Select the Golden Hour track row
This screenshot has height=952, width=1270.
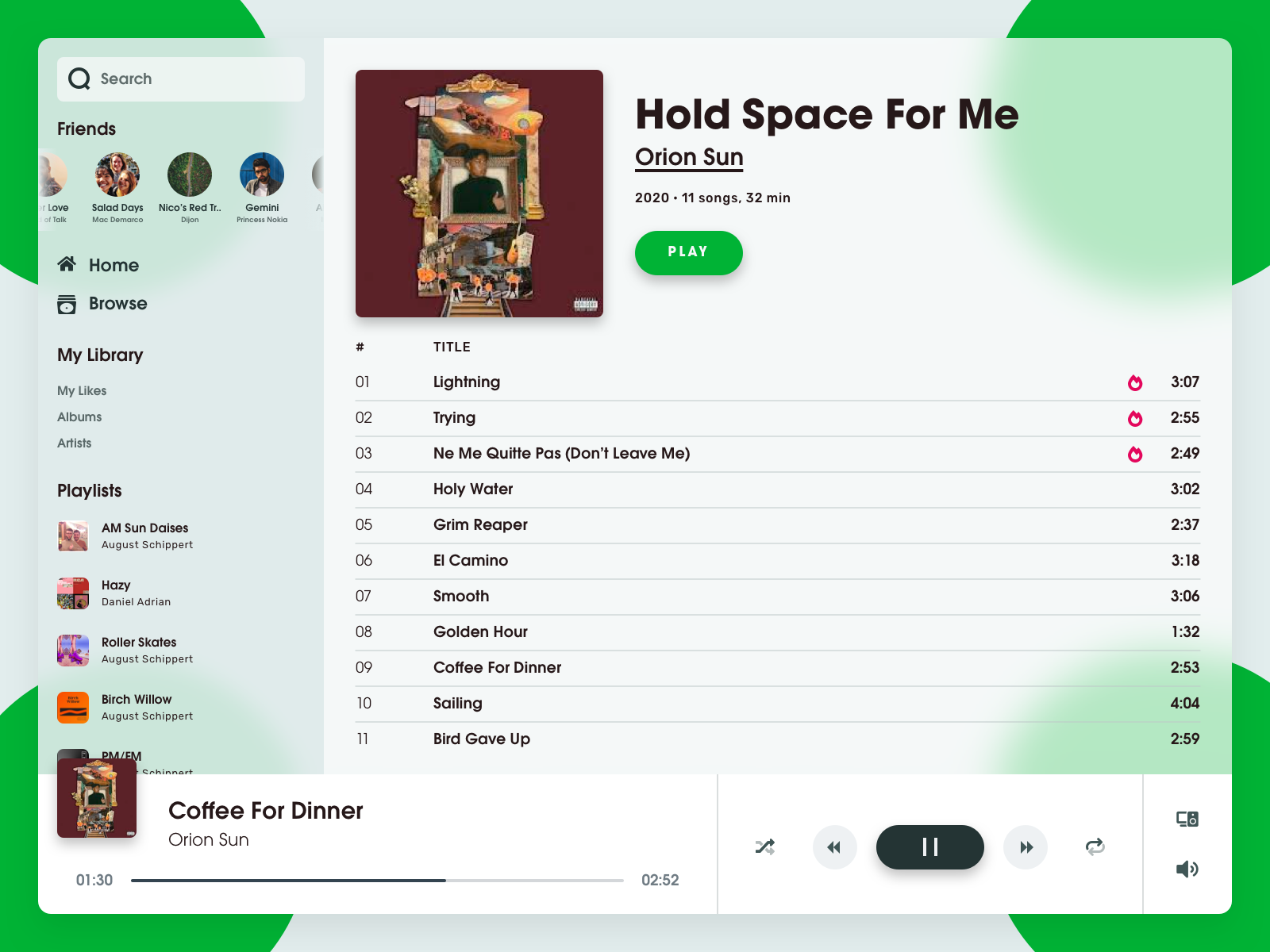(x=778, y=632)
